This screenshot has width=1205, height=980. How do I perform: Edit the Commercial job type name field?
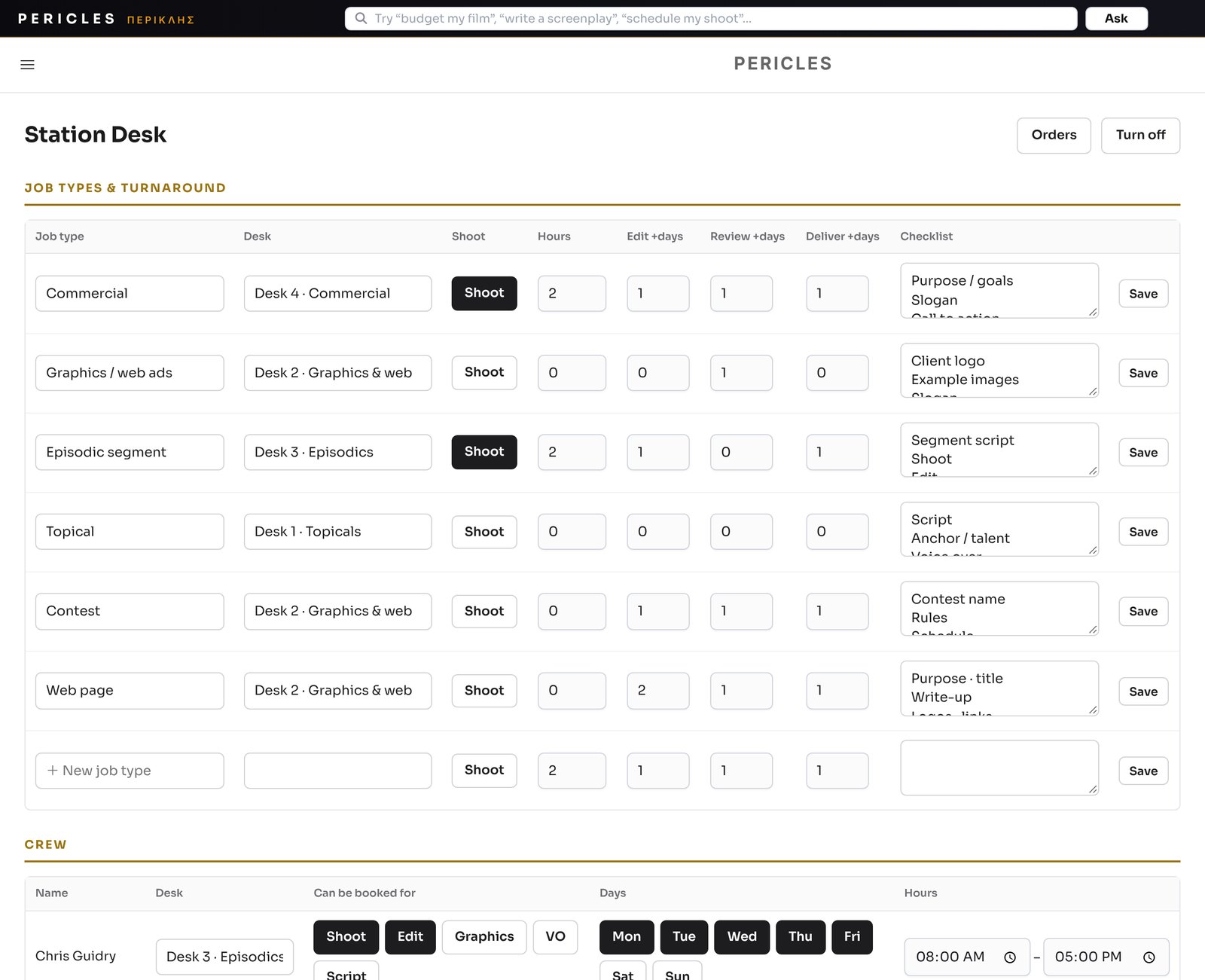pyautogui.click(x=130, y=293)
